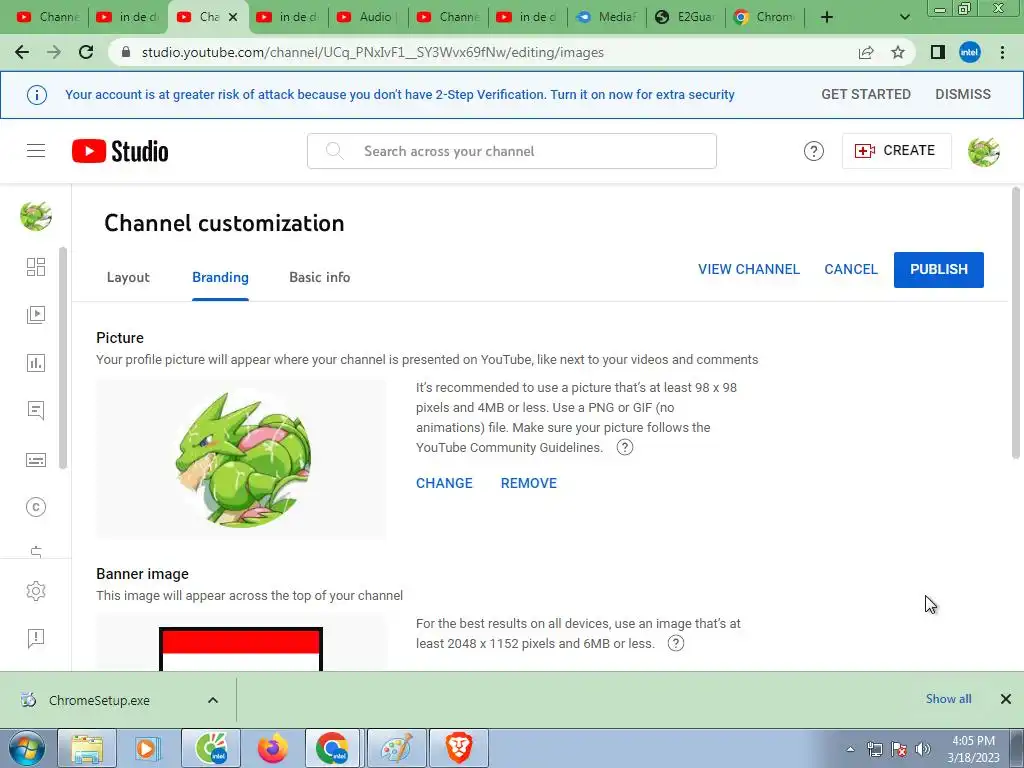The image size is (1024, 768).
Task: Open Content section in the sidebar
Action: [36, 315]
